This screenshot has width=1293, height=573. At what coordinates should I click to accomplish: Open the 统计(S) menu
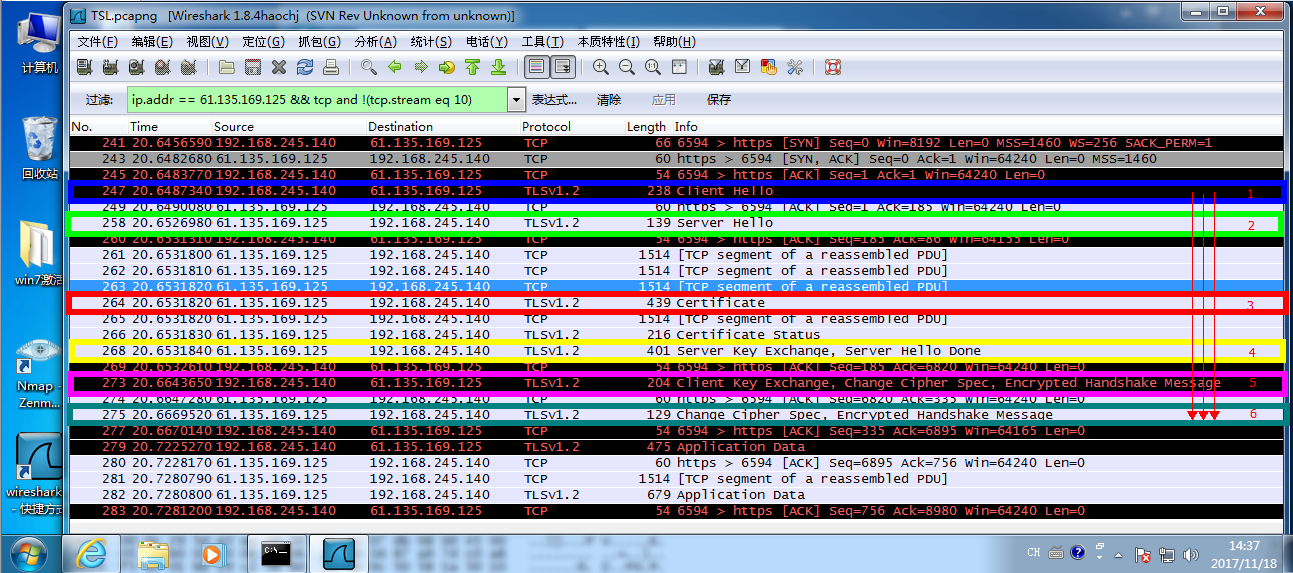431,42
